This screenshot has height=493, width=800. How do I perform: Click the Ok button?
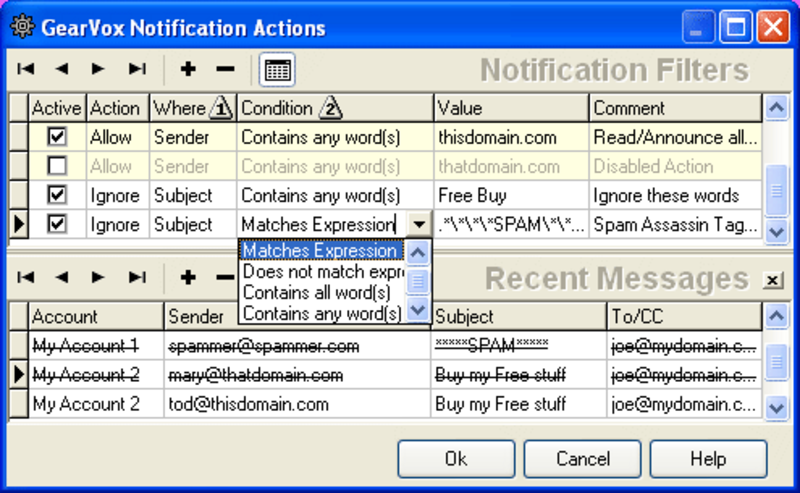pyautogui.click(x=456, y=459)
